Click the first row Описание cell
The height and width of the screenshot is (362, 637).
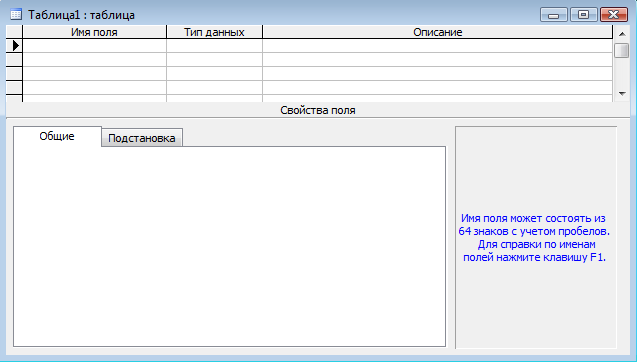tap(438, 46)
